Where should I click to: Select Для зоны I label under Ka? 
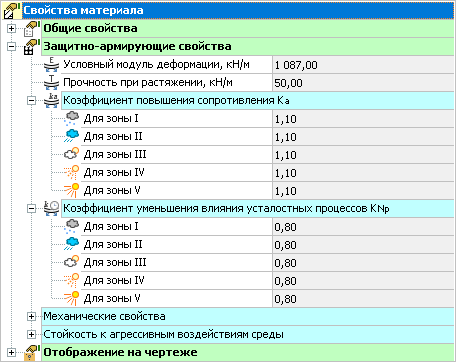tap(111, 119)
